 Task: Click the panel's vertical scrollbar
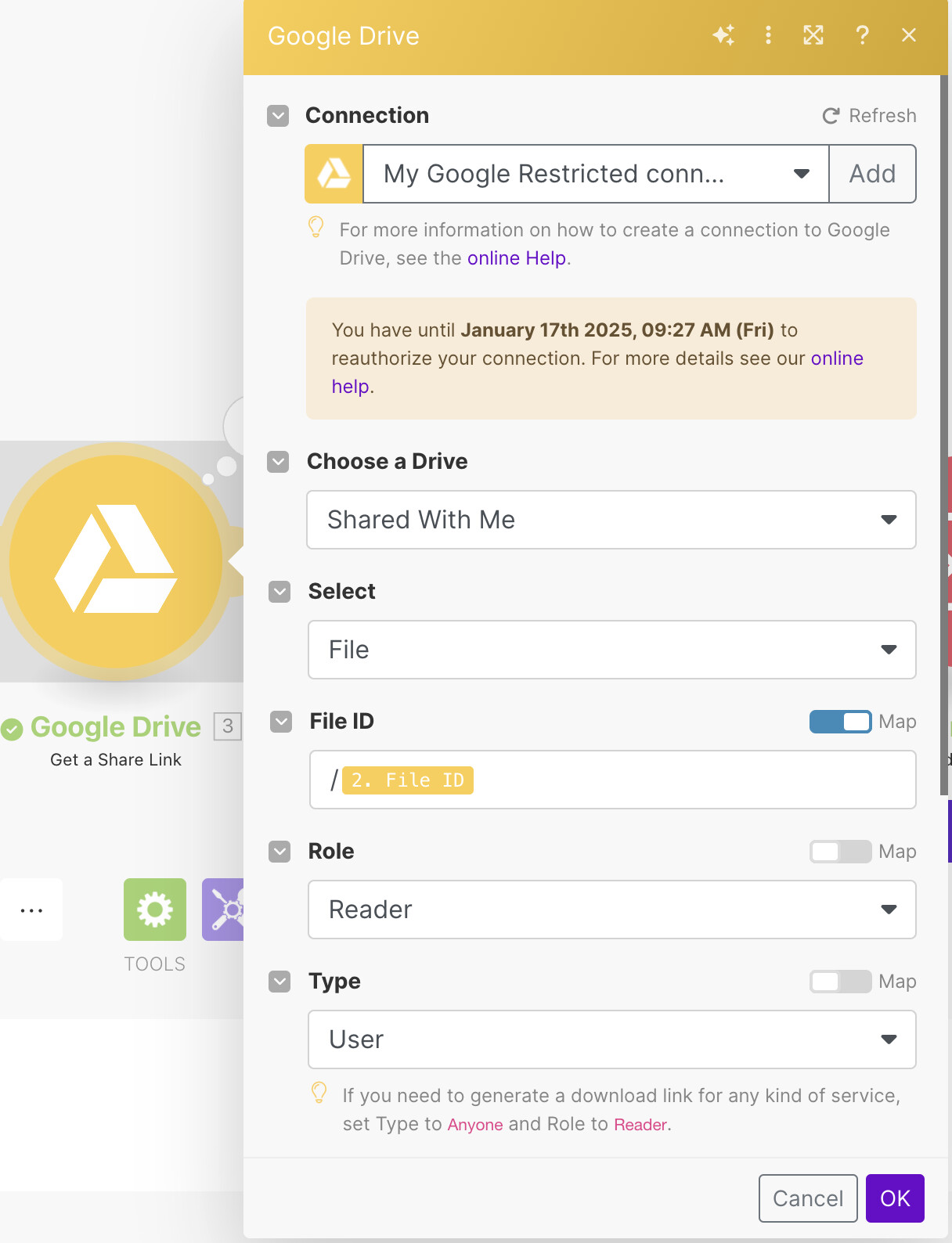[x=944, y=435]
